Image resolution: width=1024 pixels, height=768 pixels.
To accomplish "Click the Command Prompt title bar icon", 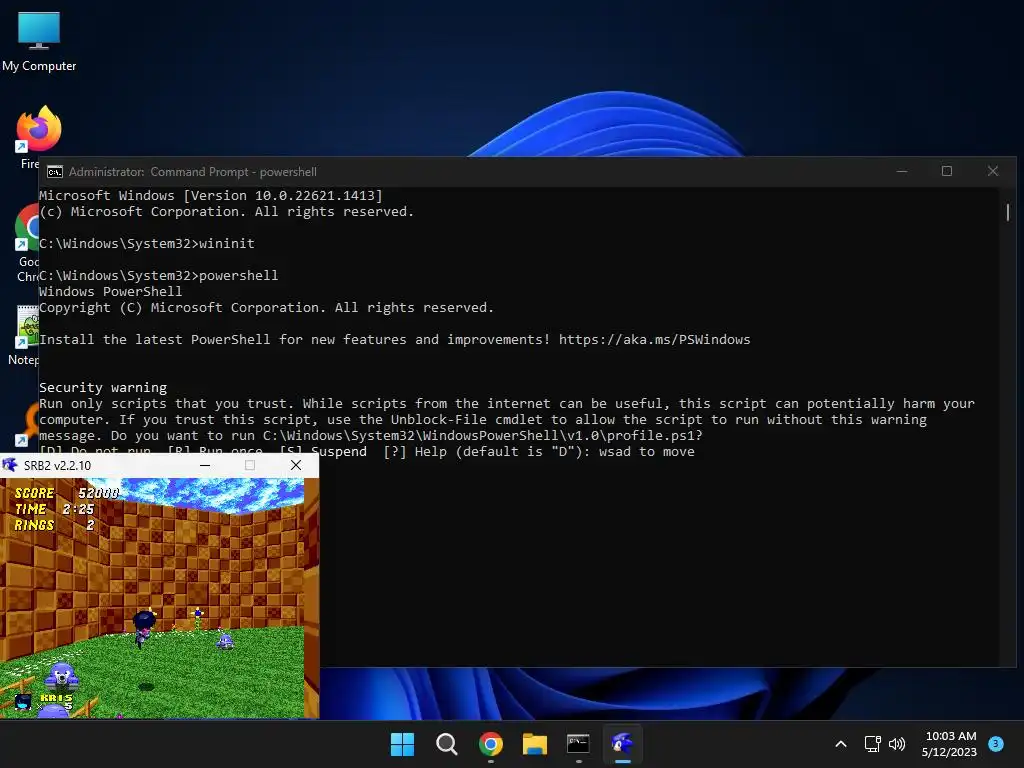I will [x=55, y=172].
